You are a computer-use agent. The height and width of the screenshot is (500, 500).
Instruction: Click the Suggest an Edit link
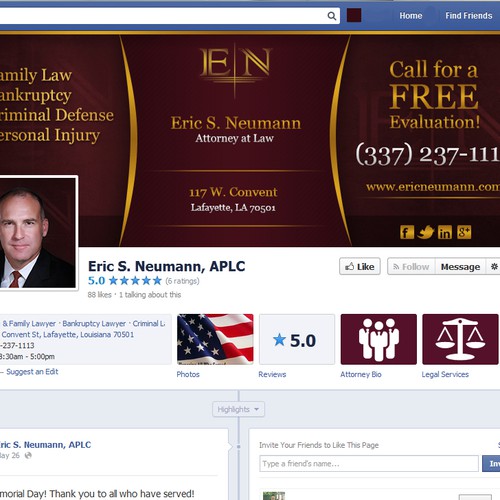pyautogui.click(x=32, y=372)
